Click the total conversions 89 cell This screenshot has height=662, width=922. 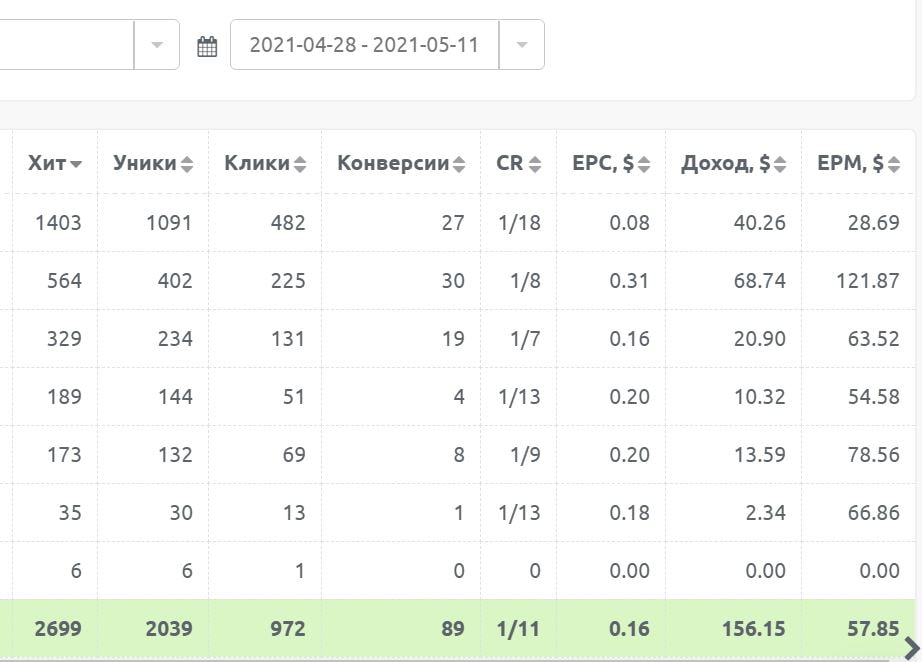(452, 629)
